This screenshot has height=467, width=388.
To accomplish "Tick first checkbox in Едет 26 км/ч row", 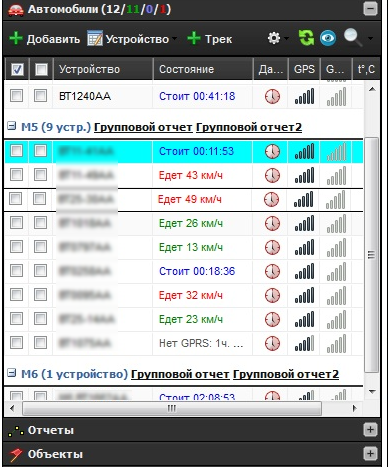I will point(16,222).
